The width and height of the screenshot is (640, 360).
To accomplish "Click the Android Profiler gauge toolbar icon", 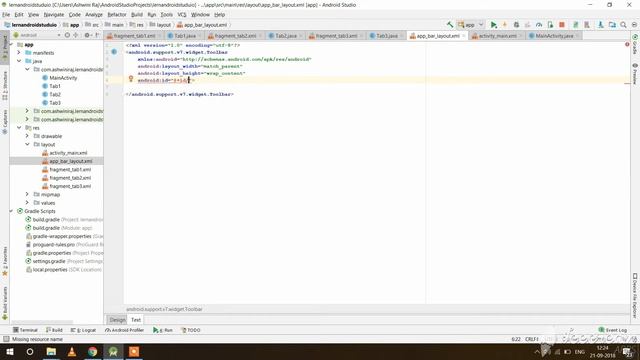I will click(x=539, y=25).
